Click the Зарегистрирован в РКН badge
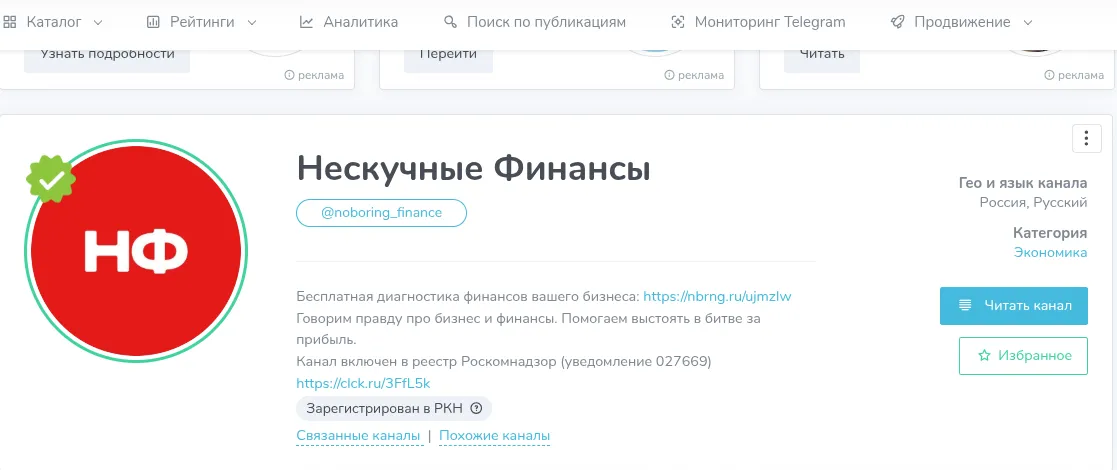This screenshot has height=470, width=1117. pos(394,409)
